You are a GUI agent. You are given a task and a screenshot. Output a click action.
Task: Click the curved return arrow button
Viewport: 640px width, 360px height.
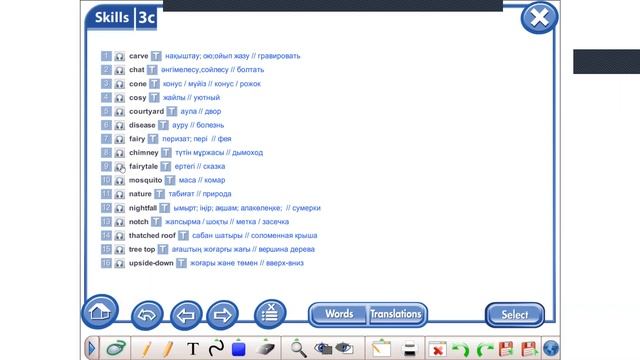pos(147,315)
